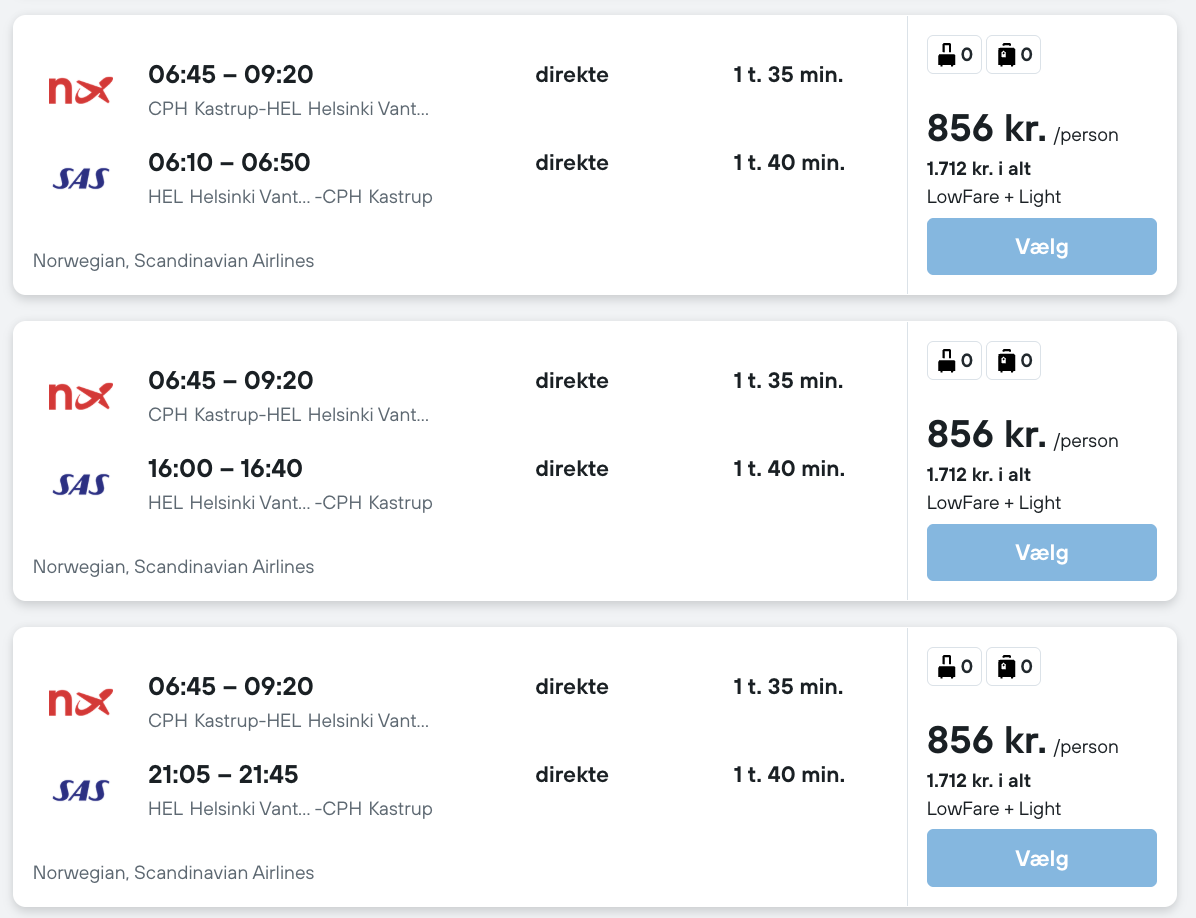Viewport: 1196px width, 918px height.
Task: Click first card's airline names footer text
Action: click(x=173, y=261)
